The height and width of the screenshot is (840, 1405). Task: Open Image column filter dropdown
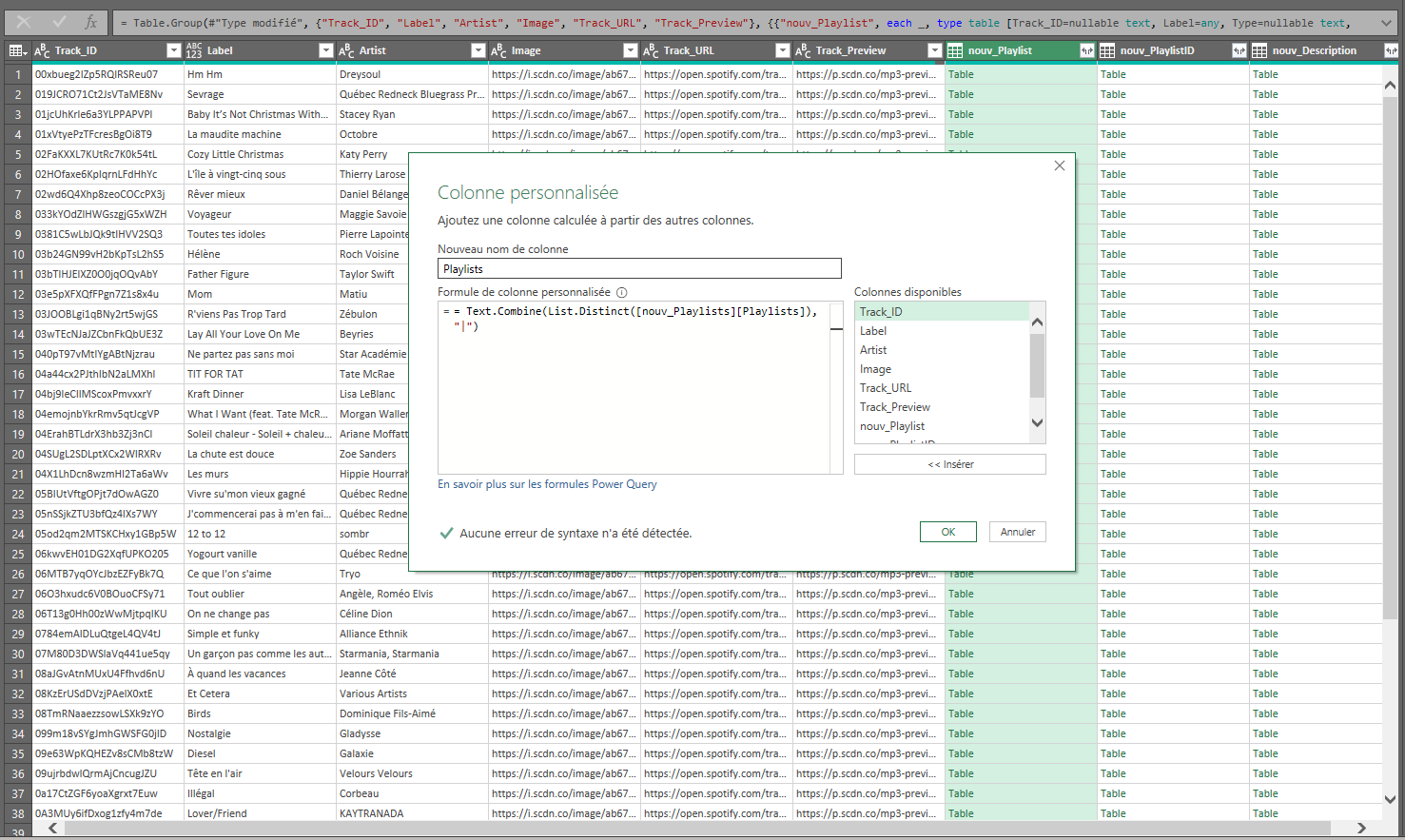630,50
